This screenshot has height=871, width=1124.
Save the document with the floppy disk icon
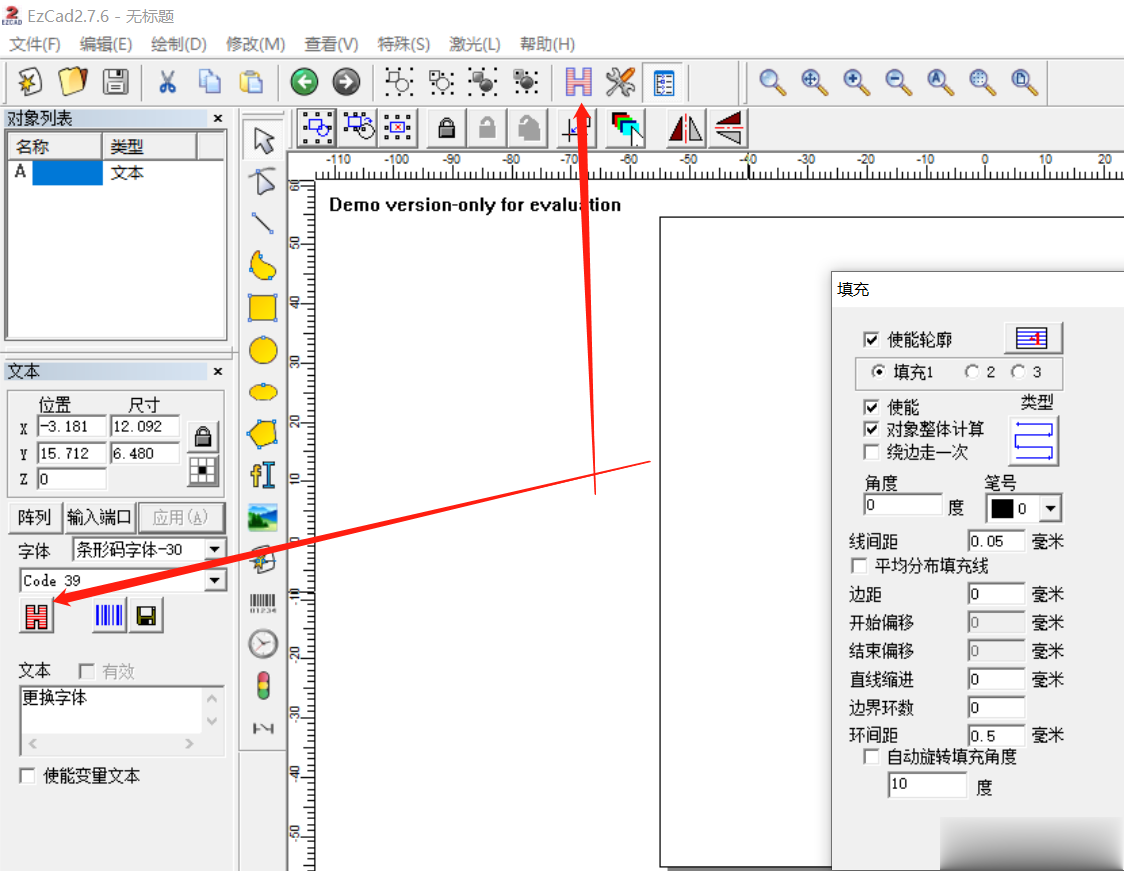point(115,82)
